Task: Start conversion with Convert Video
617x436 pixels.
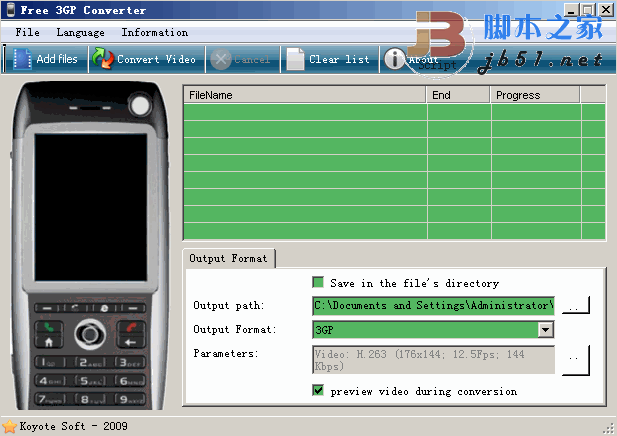Action: [x=156, y=59]
